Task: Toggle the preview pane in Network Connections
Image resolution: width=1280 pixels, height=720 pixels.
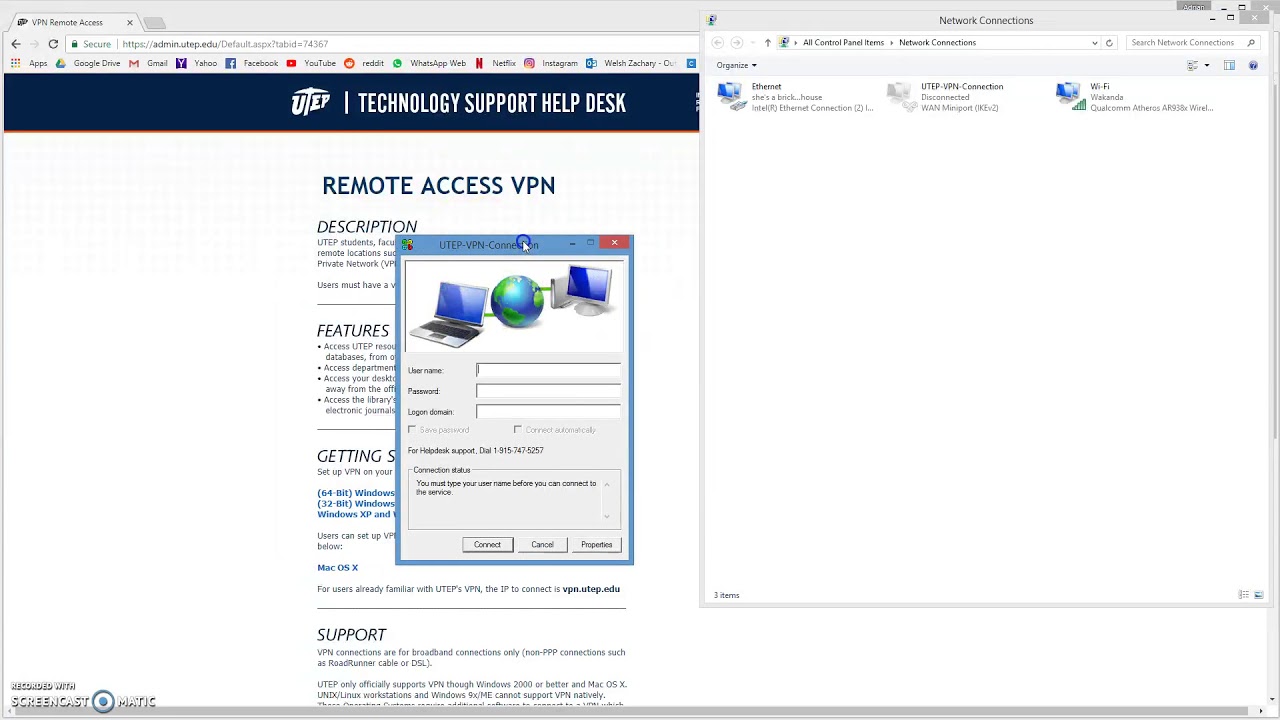Action: click(1229, 65)
